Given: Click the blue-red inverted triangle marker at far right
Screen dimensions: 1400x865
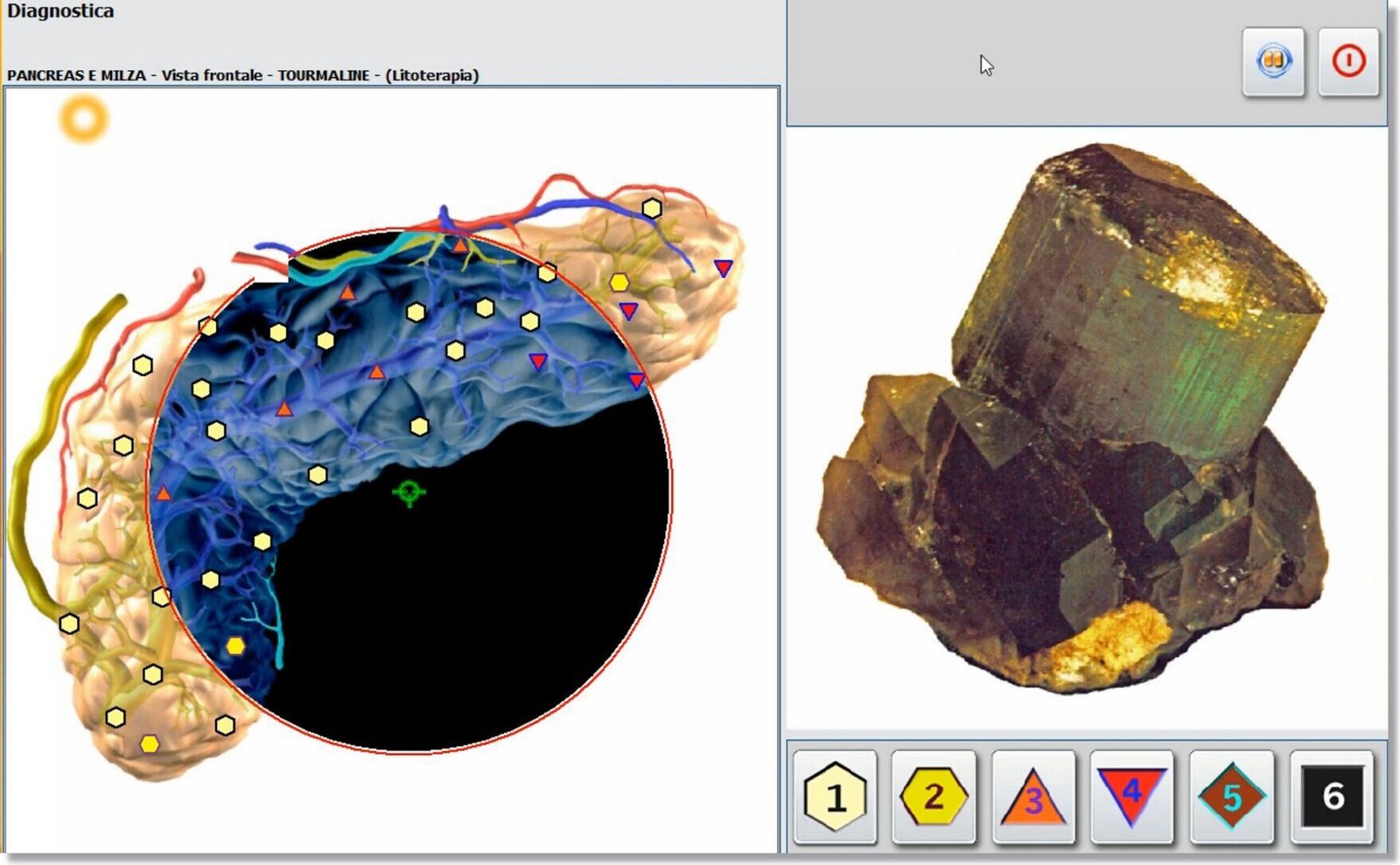Looking at the screenshot, I should coord(723,268).
